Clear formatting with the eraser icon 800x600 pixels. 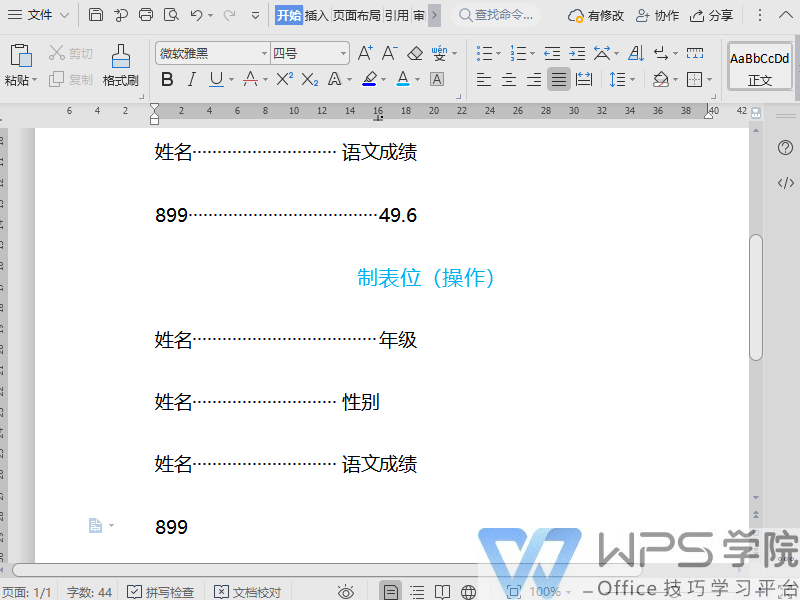tap(415, 53)
